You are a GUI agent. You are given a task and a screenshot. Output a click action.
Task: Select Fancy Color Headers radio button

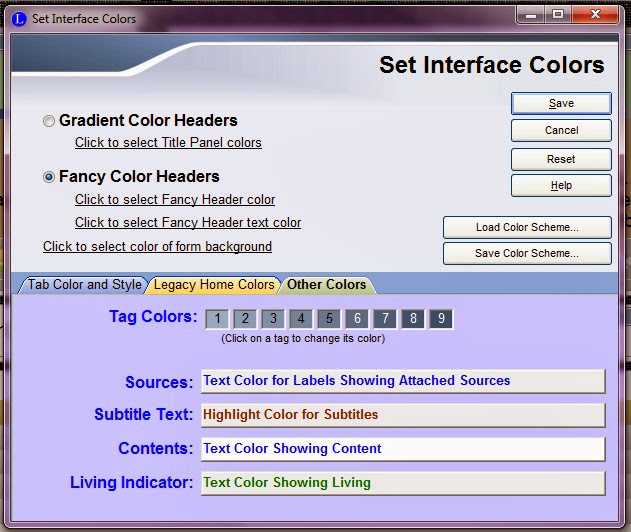coord(49,177)
